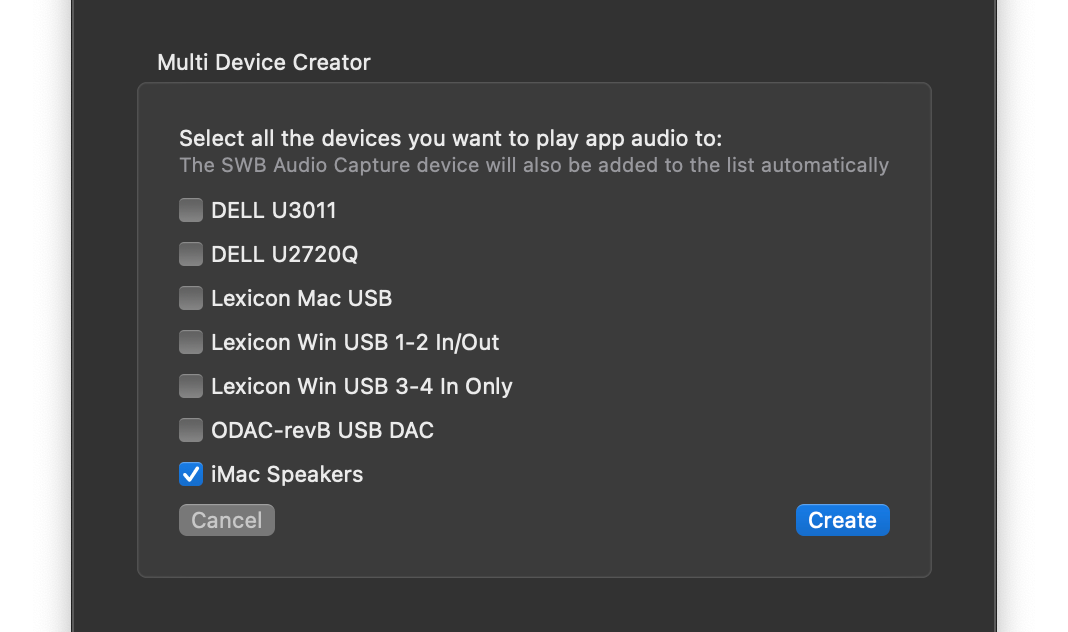
Task: Toggle the Lexicon Win USB 1-2 In/Out checkbox
Action: pyautogui.click(x=191, y=342)
